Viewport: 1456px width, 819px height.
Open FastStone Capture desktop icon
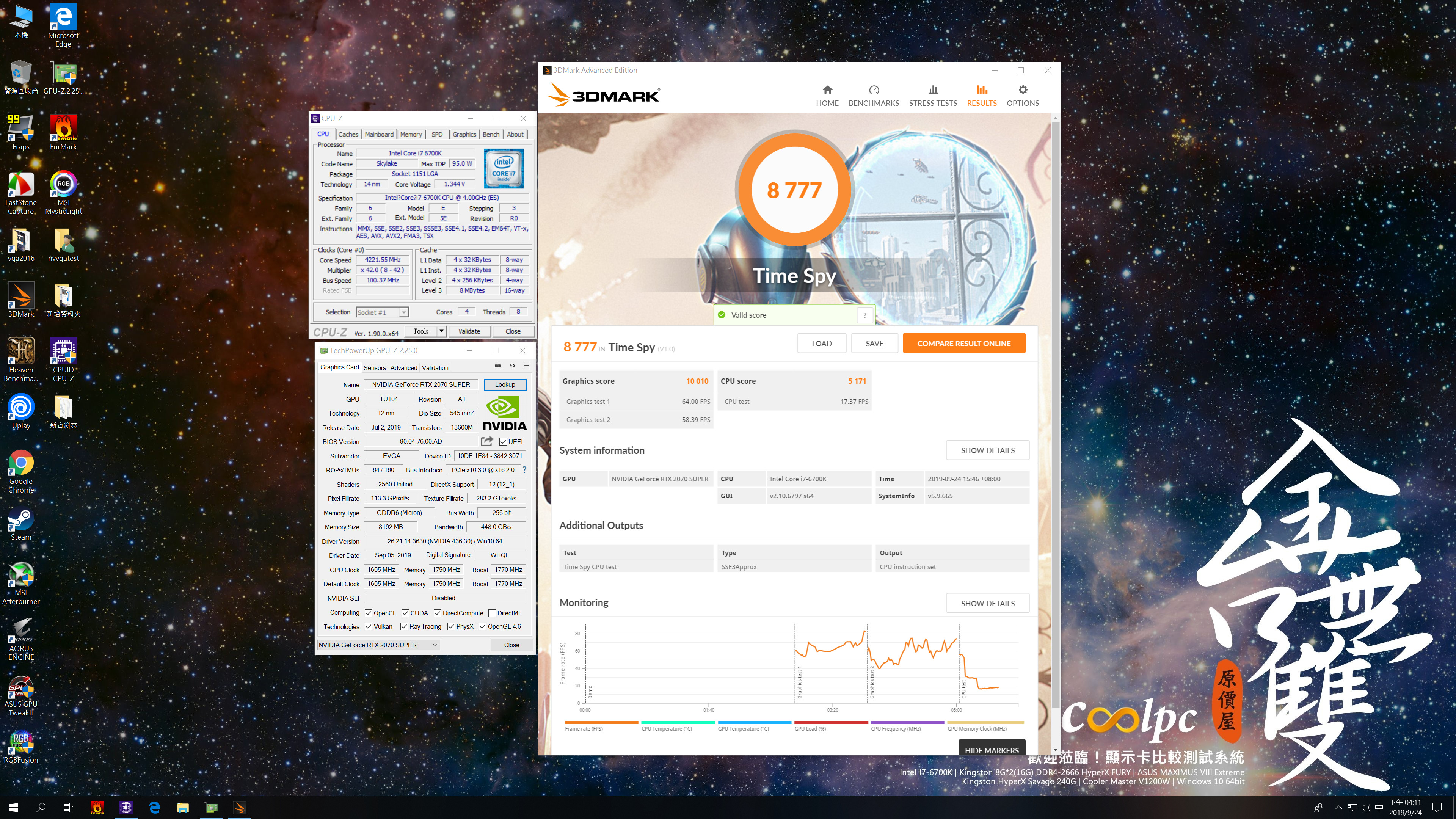point(21,193)
